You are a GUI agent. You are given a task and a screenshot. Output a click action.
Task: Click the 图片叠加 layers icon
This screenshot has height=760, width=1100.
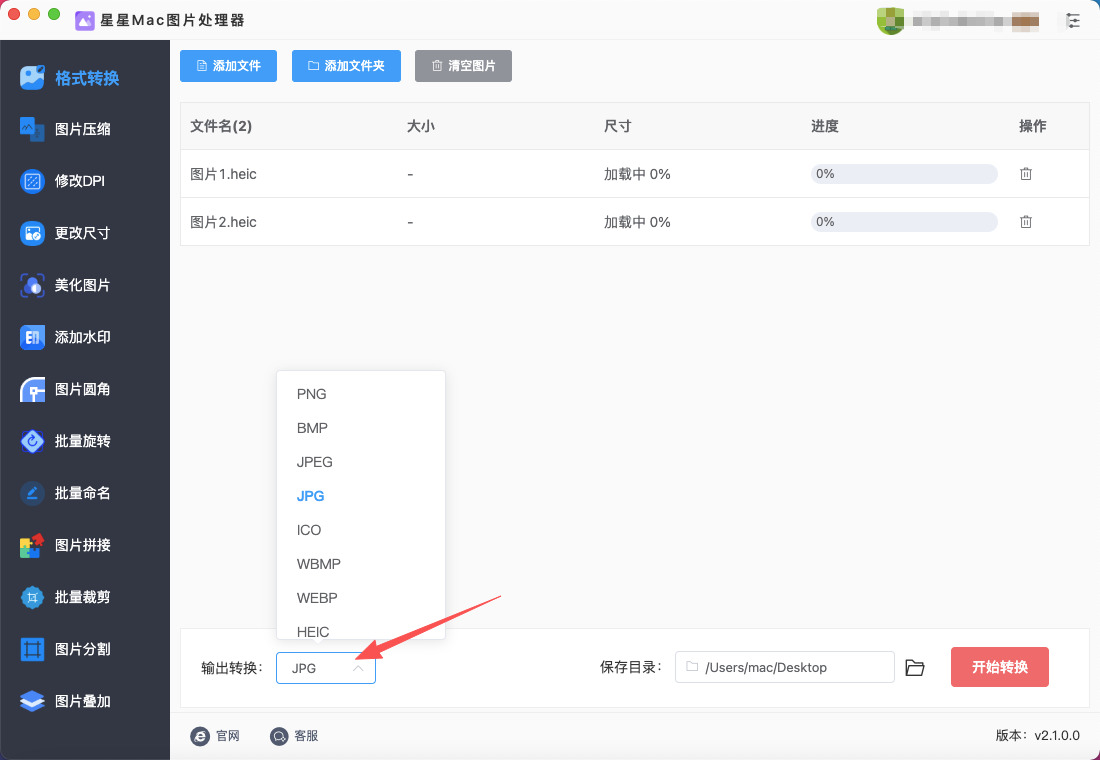click(x=32, y=701)
